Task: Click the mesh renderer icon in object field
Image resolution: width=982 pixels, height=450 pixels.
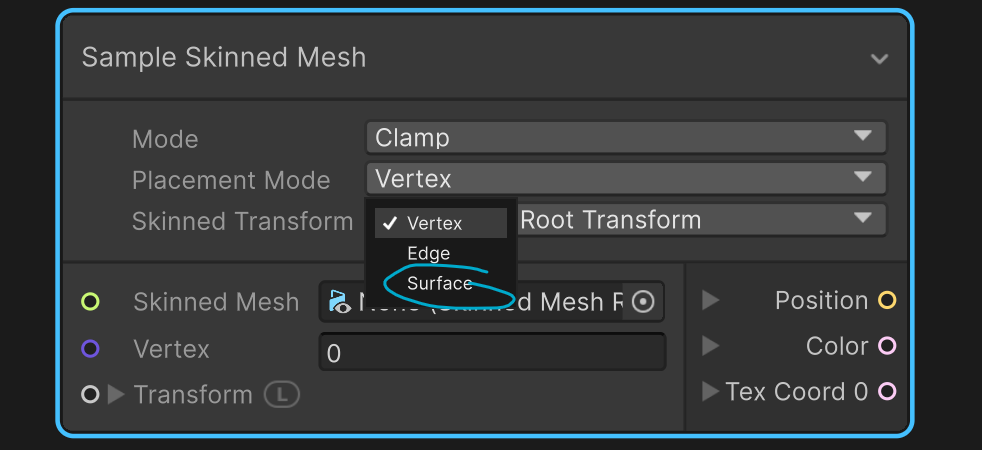Action: pyautogui.click(x=338, y=302)
